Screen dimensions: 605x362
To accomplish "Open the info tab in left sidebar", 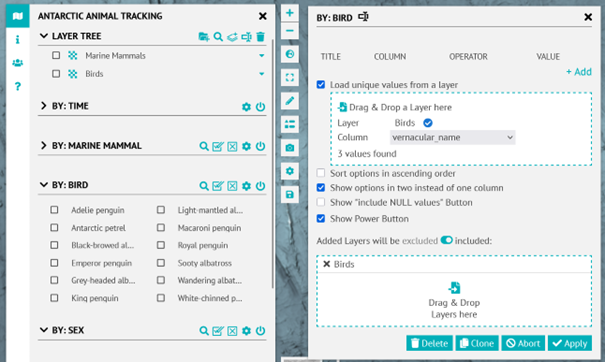I will (17, 39).
